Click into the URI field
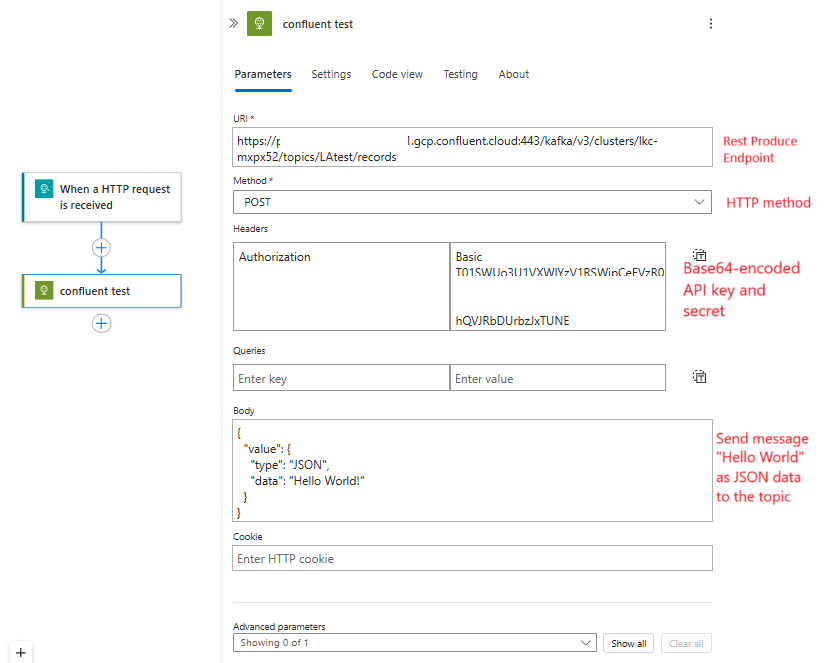 [x=472, y=147]
